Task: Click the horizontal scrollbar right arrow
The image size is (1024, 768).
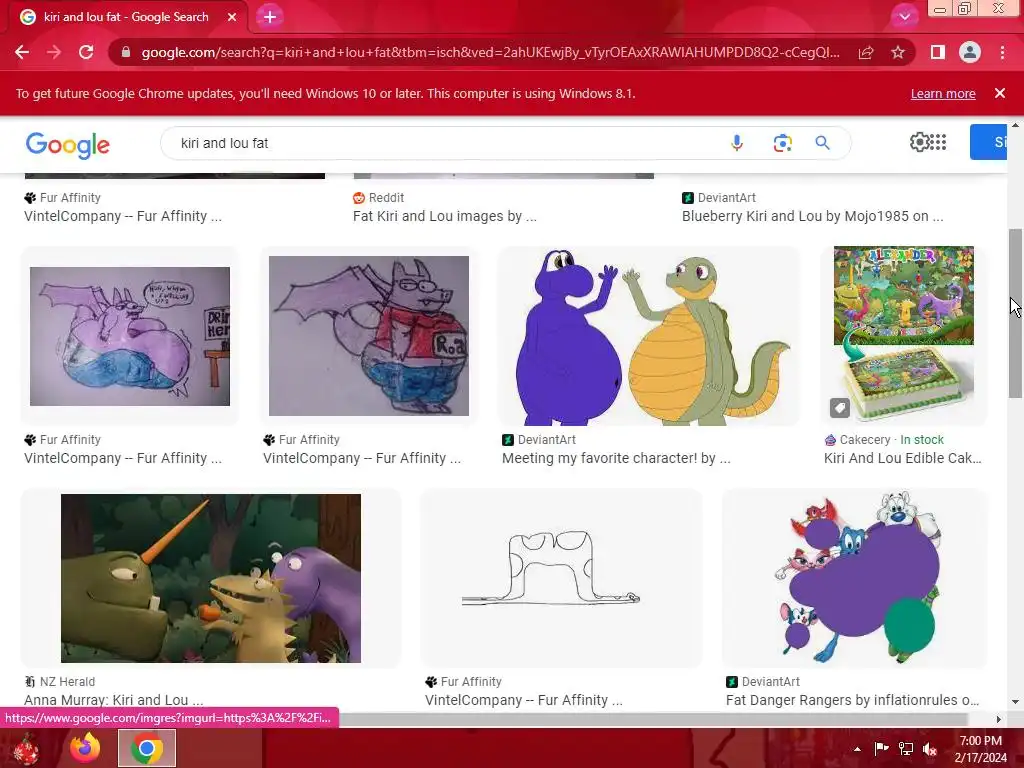Action: click(999, 720)
